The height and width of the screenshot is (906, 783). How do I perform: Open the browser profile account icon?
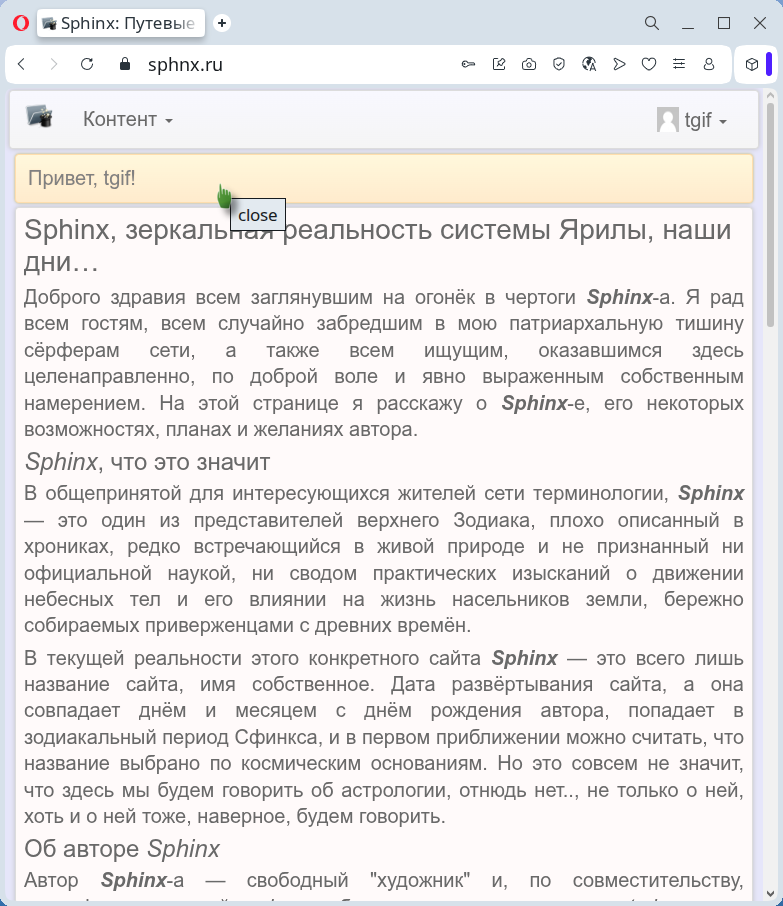pos(709,65)
